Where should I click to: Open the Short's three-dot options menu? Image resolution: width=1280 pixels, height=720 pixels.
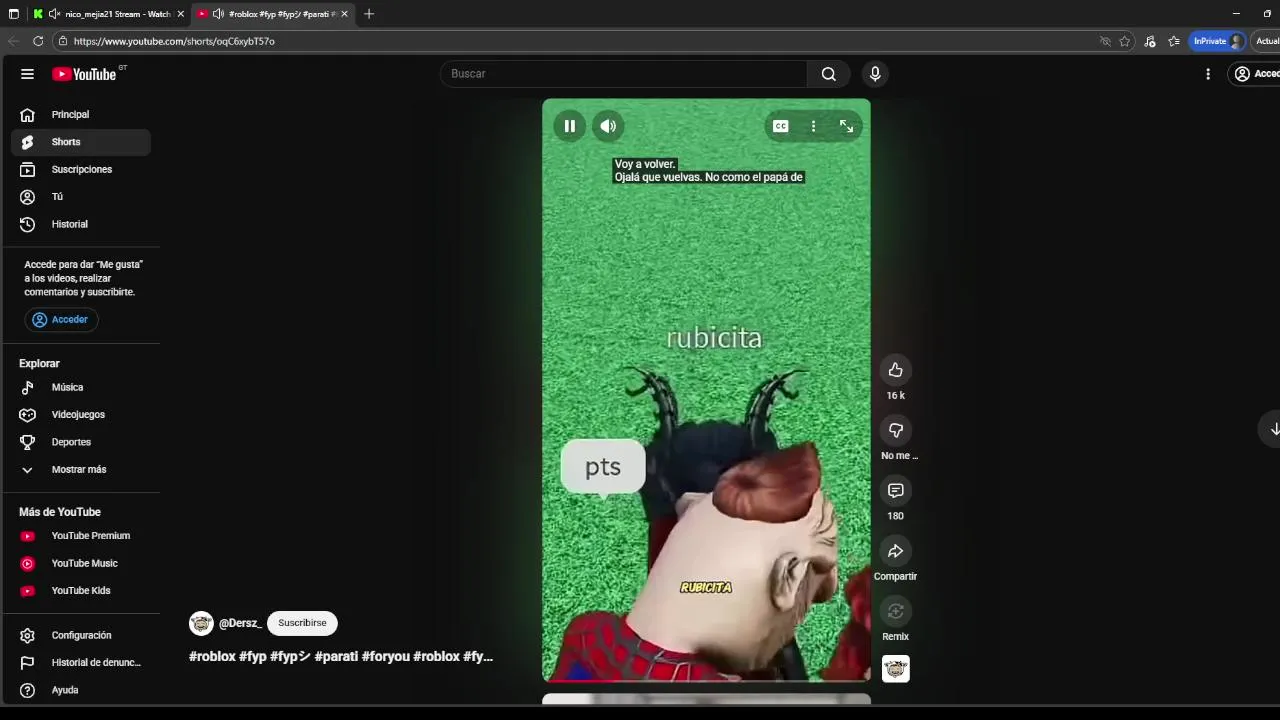point(813,126)
